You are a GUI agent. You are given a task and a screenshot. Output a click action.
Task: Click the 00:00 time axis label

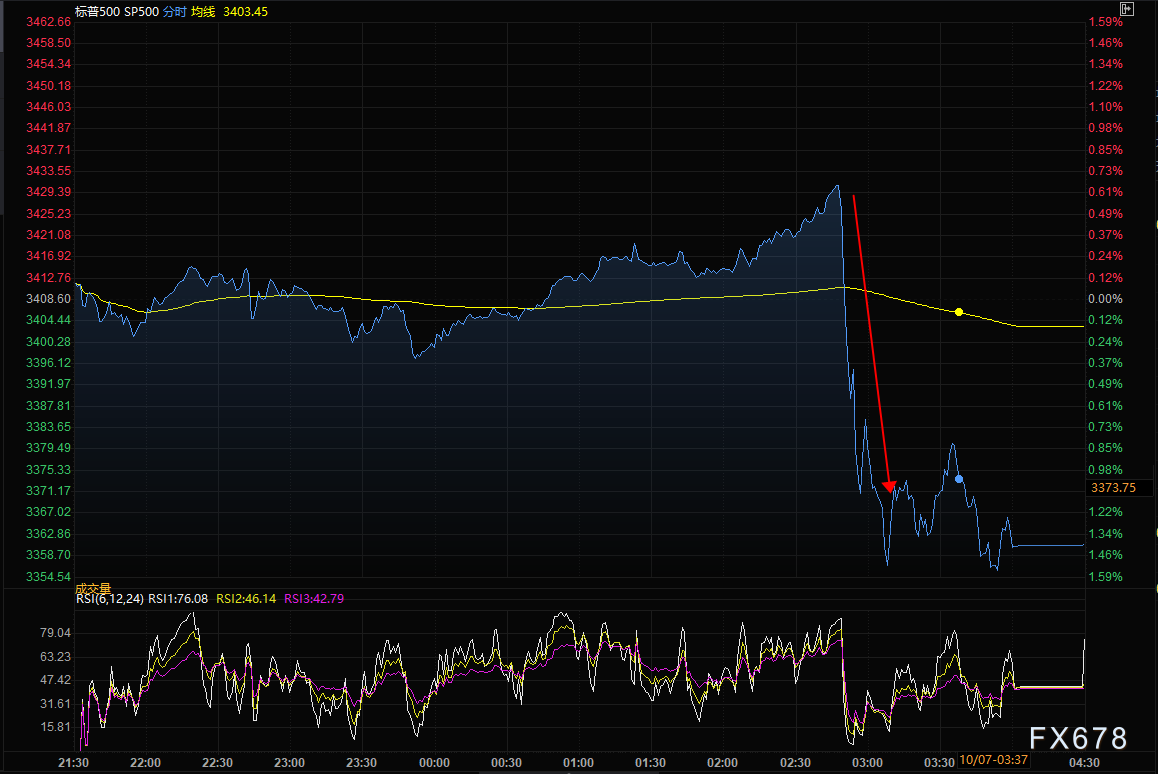(x=434, y=762)
